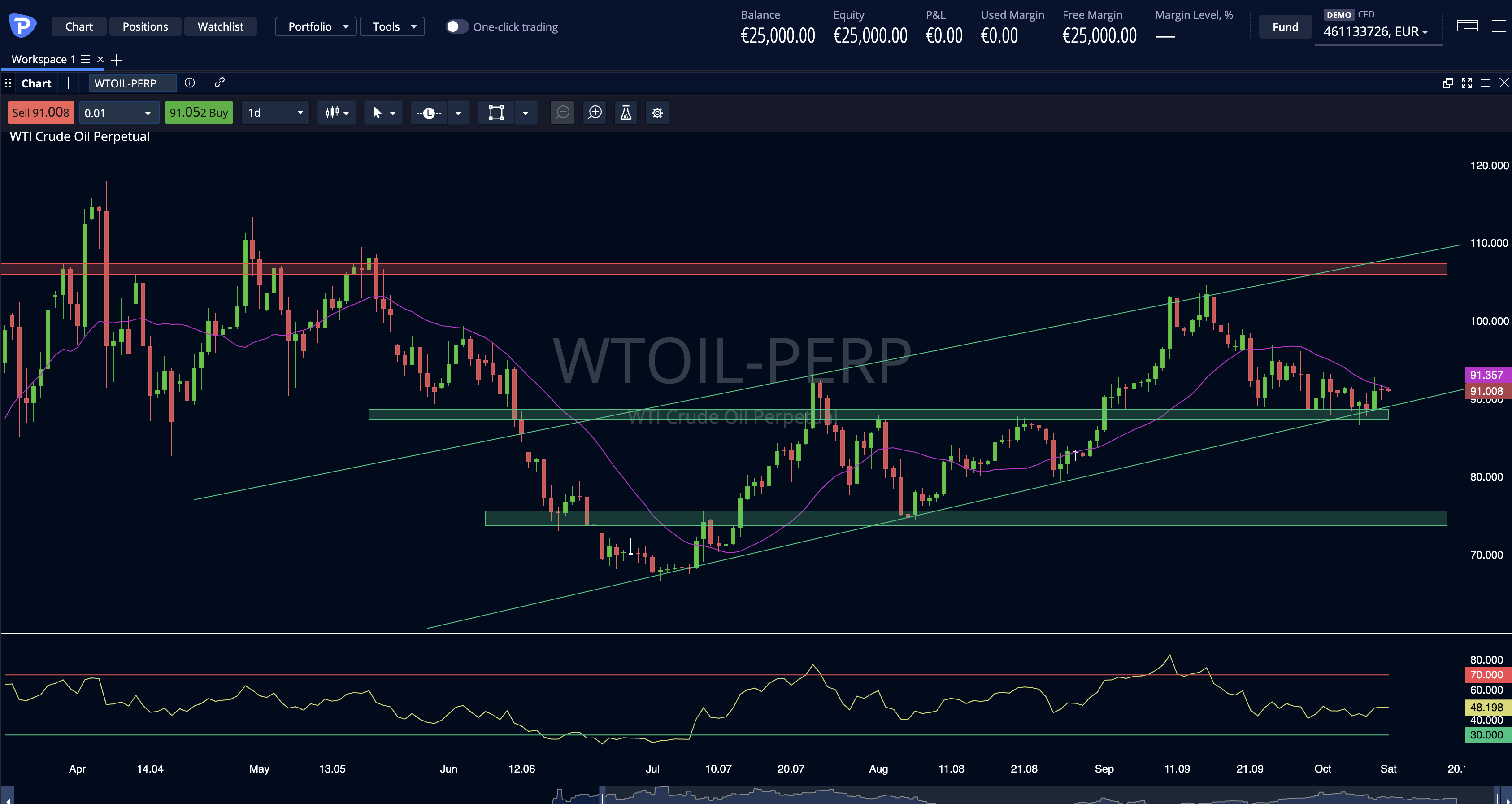Click the Fund button
The height and width of the screenshot is (804, 1512).
(x=1286, y=27)
